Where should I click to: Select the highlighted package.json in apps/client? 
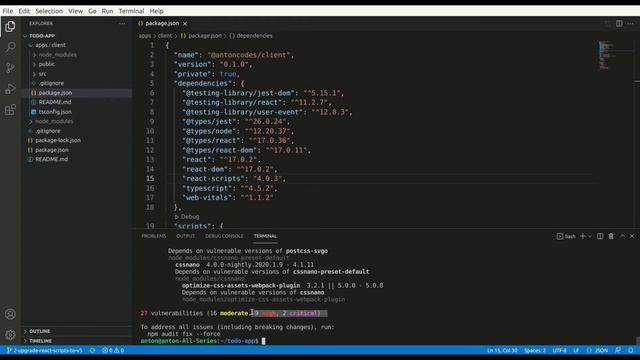55,93
